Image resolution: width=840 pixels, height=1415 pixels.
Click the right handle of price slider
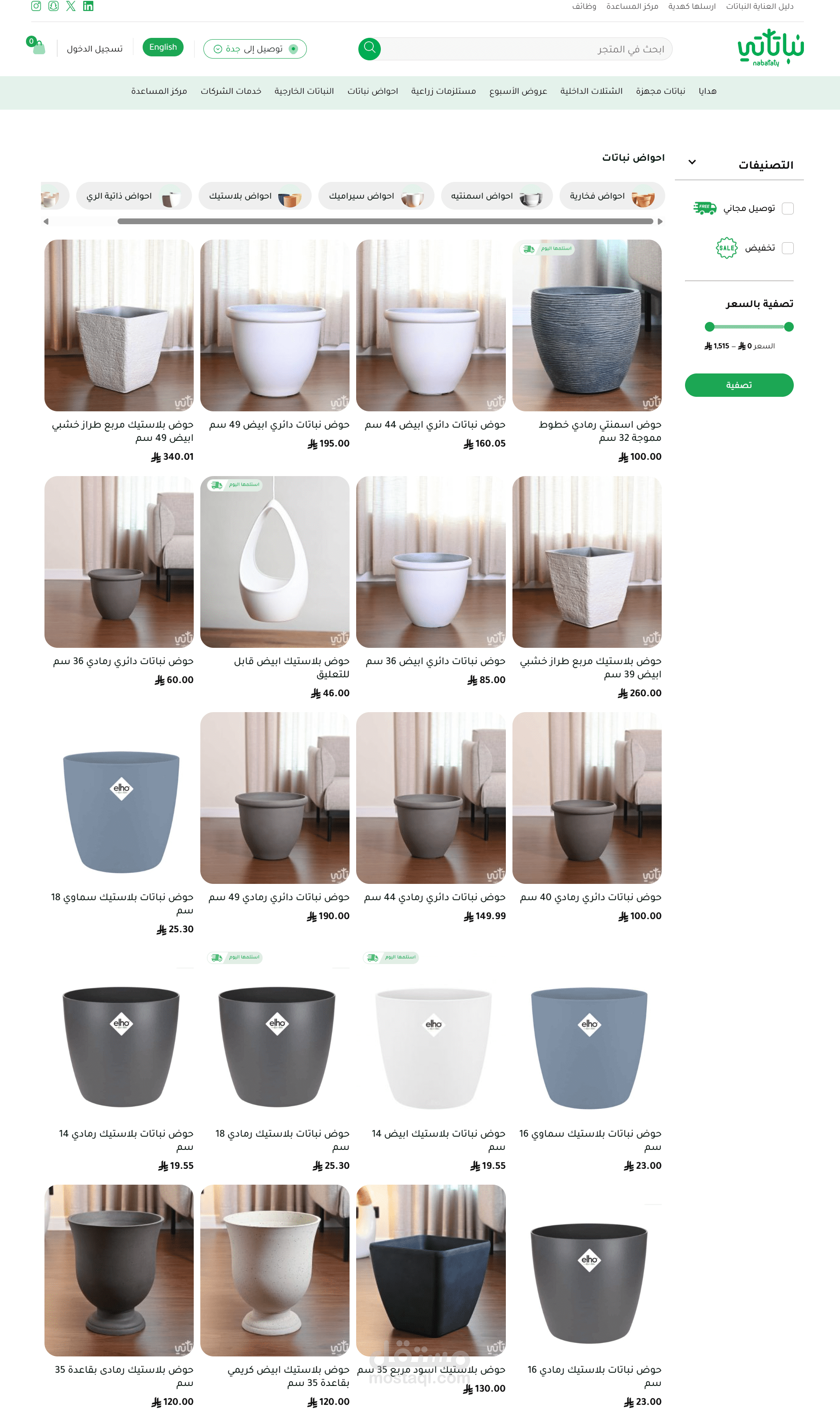pos(788,327)
